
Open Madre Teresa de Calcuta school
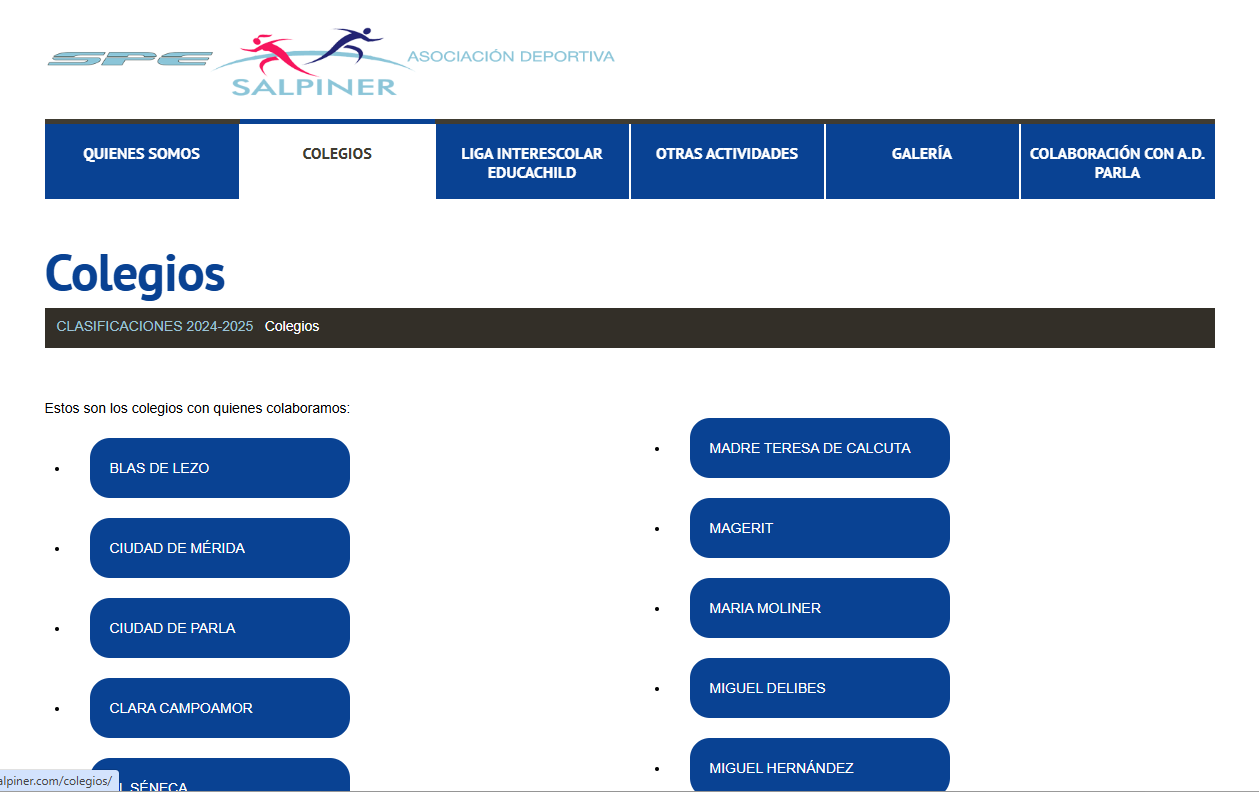[820, 448]
